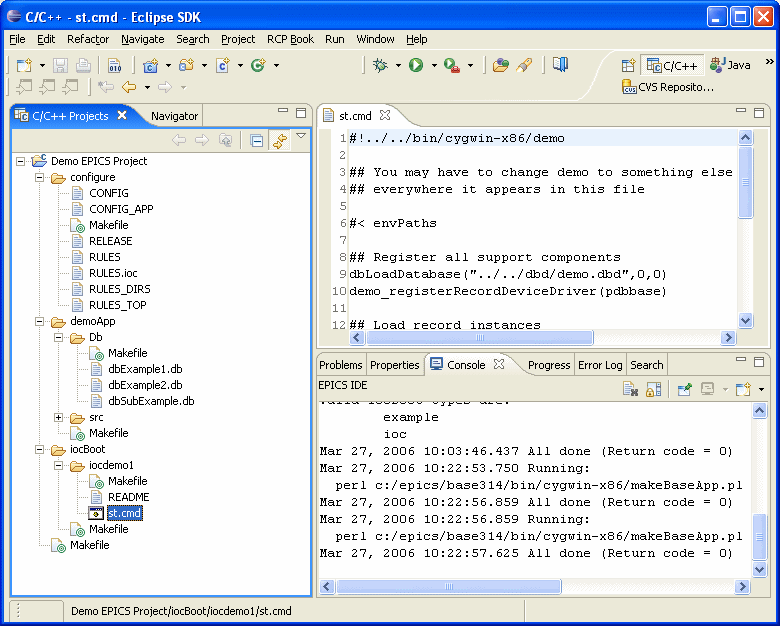Select the dbExample1.db file
Screen dimensions: 780x626
point(145,369)
